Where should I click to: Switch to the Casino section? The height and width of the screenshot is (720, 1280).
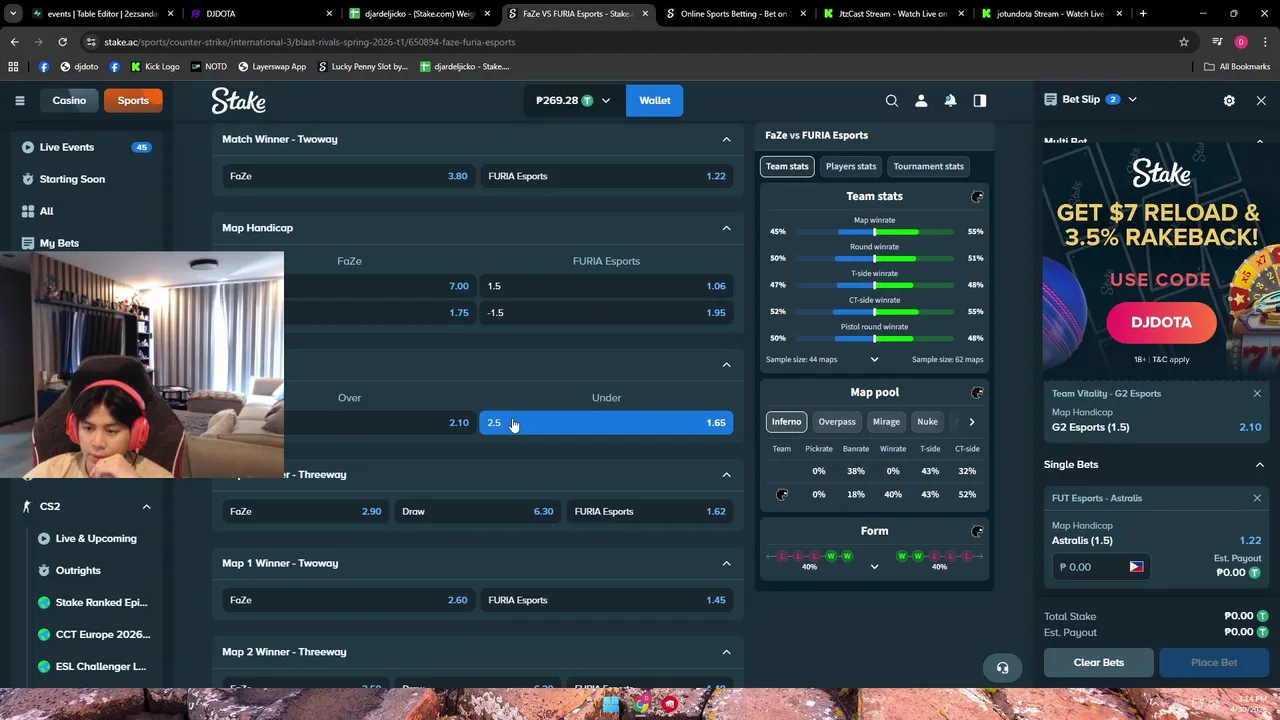69,100
